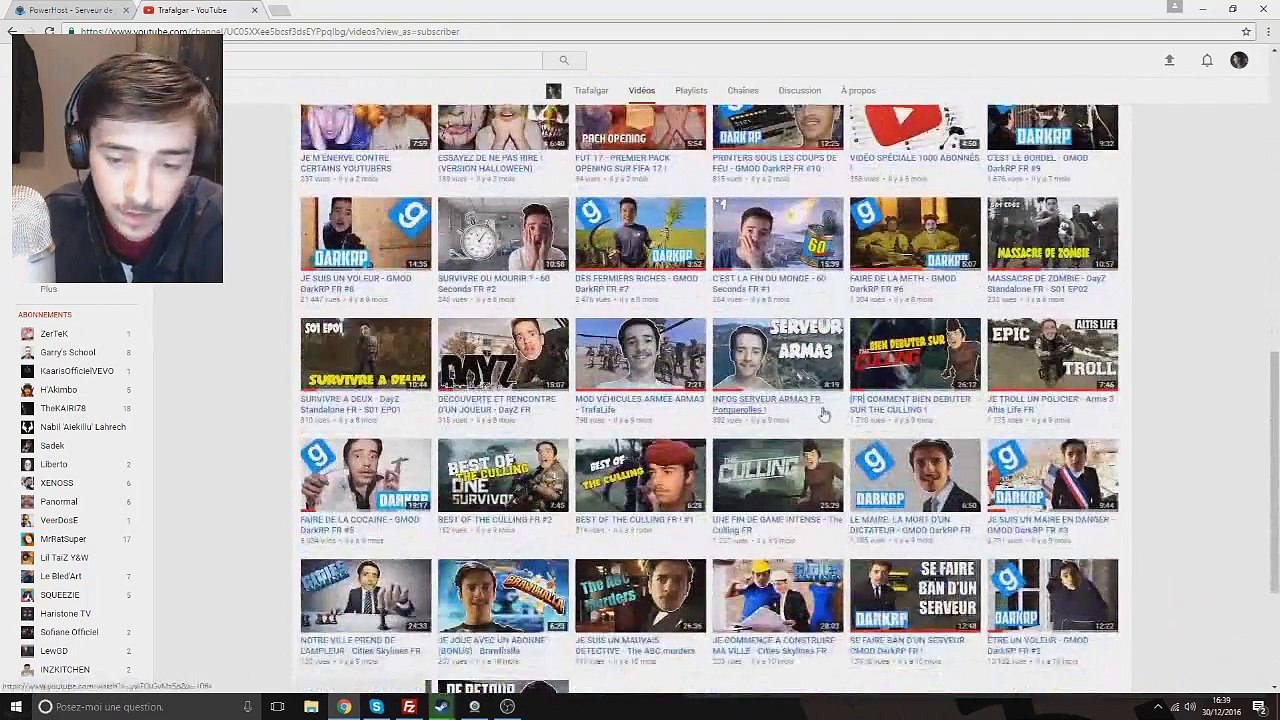Viewport: 1280px width, 720px height.
Task: Open the Vidéos channel tab
Action: click(642, 91)
